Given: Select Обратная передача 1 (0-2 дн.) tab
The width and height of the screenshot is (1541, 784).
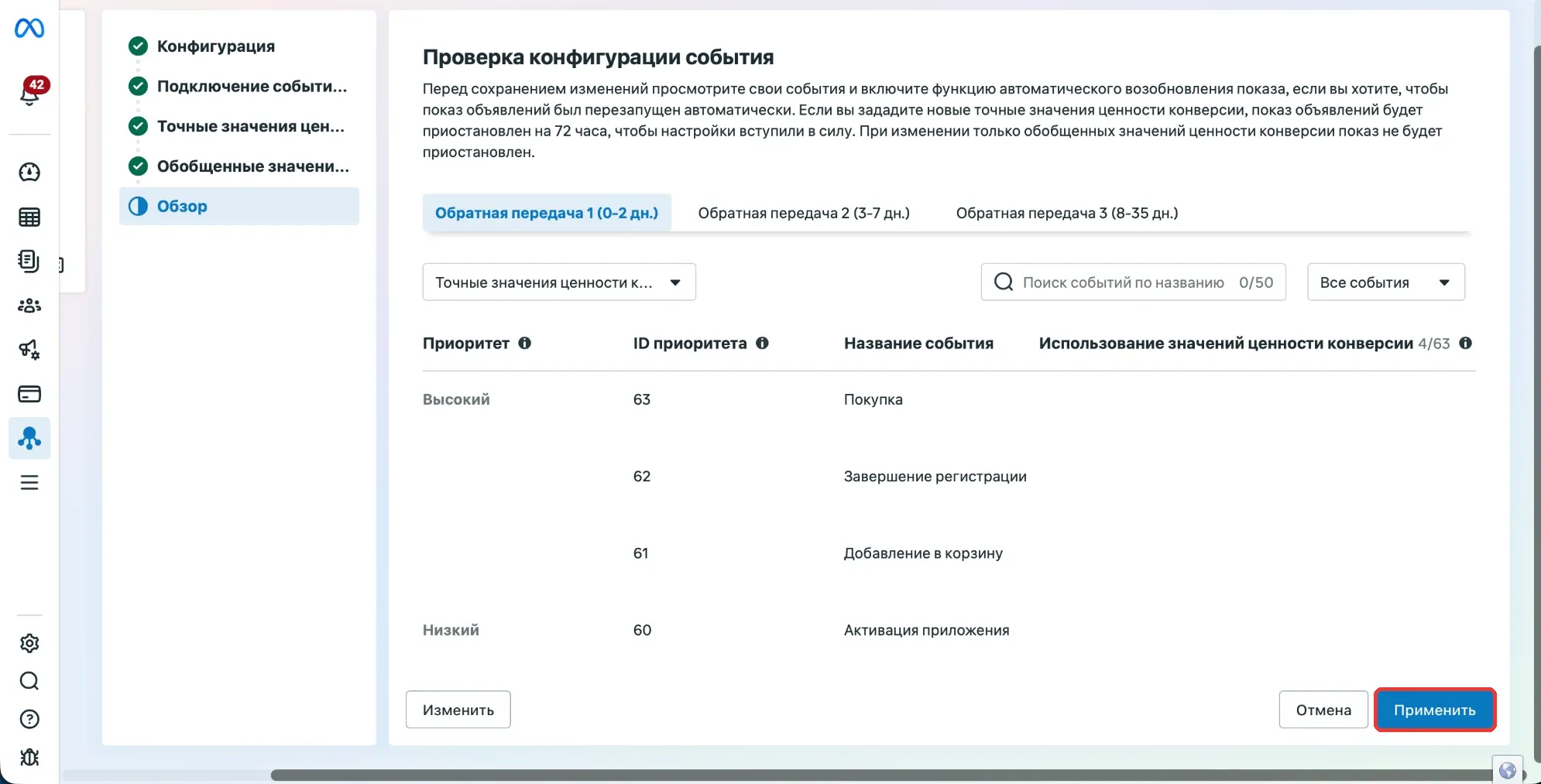Looking at the screenshot, I should tap(547, 213).
